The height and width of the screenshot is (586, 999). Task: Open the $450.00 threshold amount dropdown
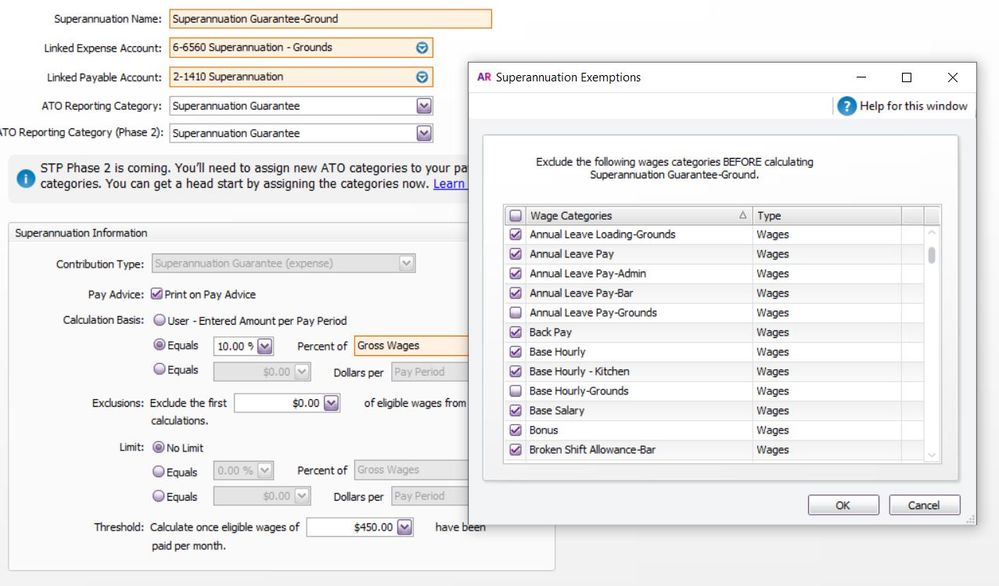click(404, 527)
